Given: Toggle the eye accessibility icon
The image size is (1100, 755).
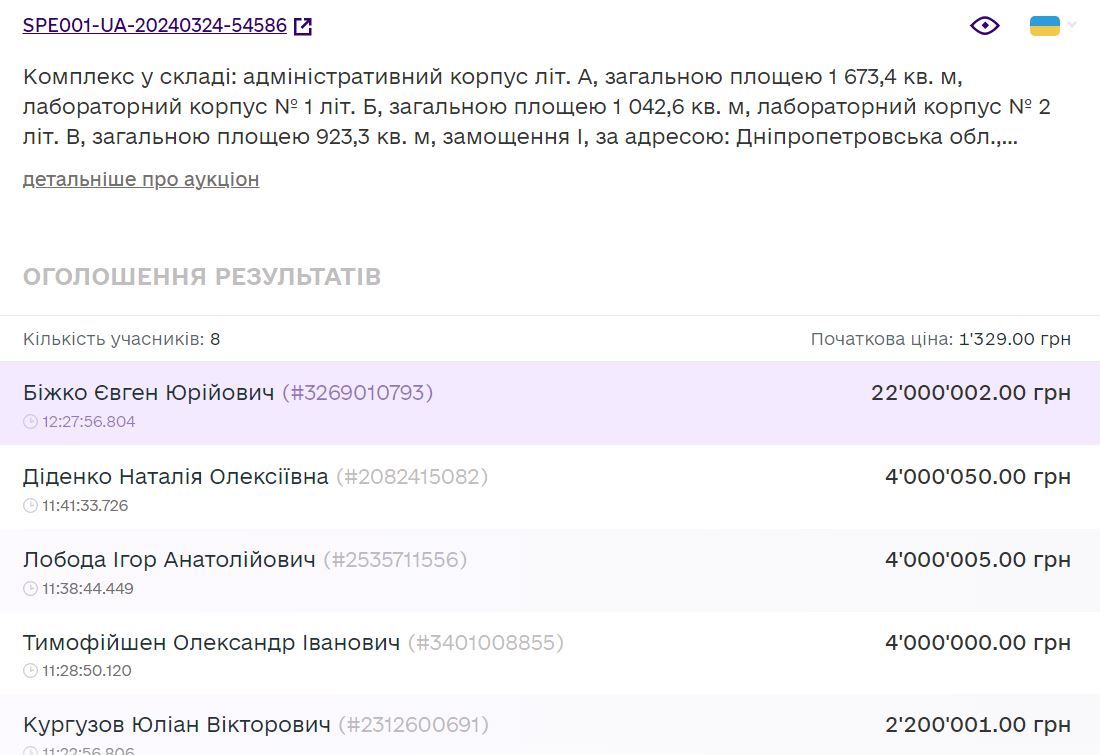Looking at the screenshot, I should pos(985,26).
